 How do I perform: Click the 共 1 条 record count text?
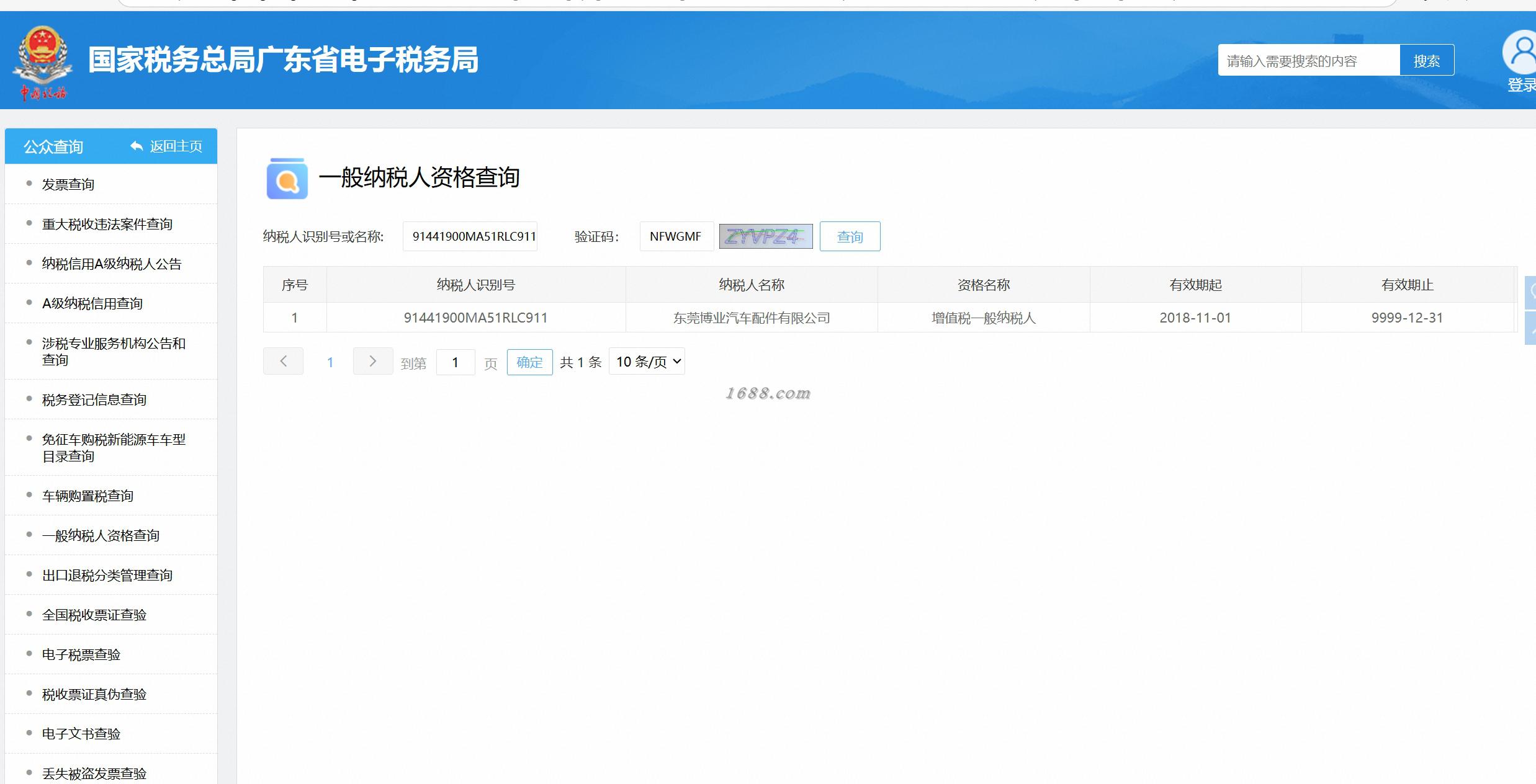581,362
